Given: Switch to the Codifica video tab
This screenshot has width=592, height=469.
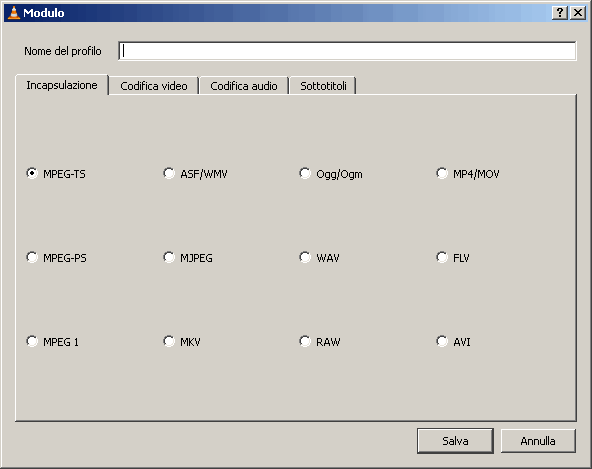Looking at the screenshot, I should 154,86.
